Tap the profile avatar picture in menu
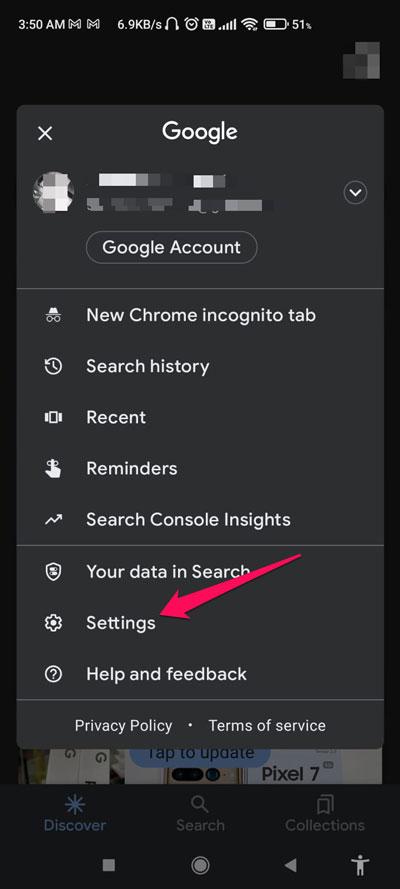The width and height of the screenshot is (400, 889). (x=53, y=192)
